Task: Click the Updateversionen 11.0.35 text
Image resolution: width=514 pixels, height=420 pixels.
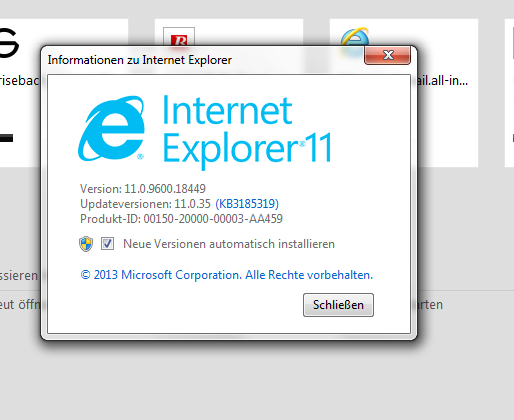Action: click(145, 204)
